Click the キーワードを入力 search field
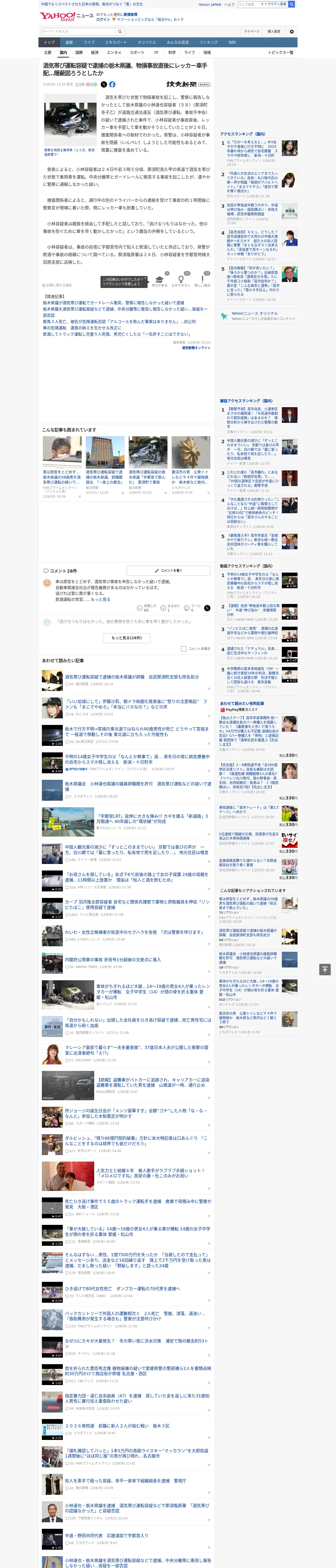The image size is (336, 1568). [79, 32]
